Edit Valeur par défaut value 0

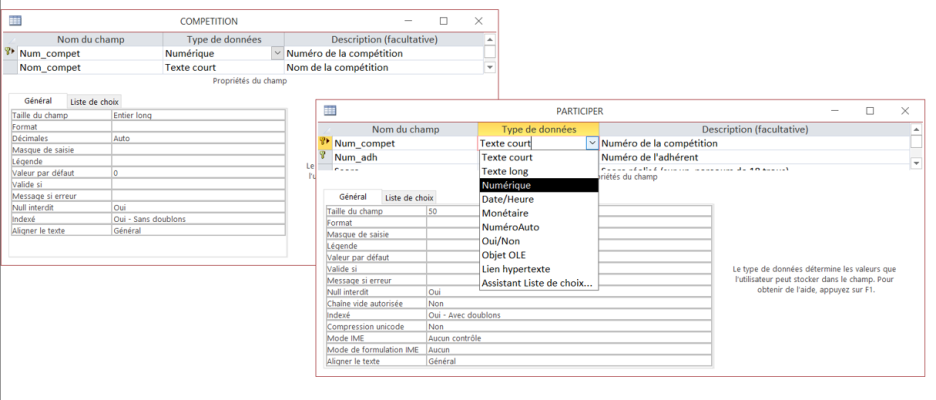click(x=198, y=173)
